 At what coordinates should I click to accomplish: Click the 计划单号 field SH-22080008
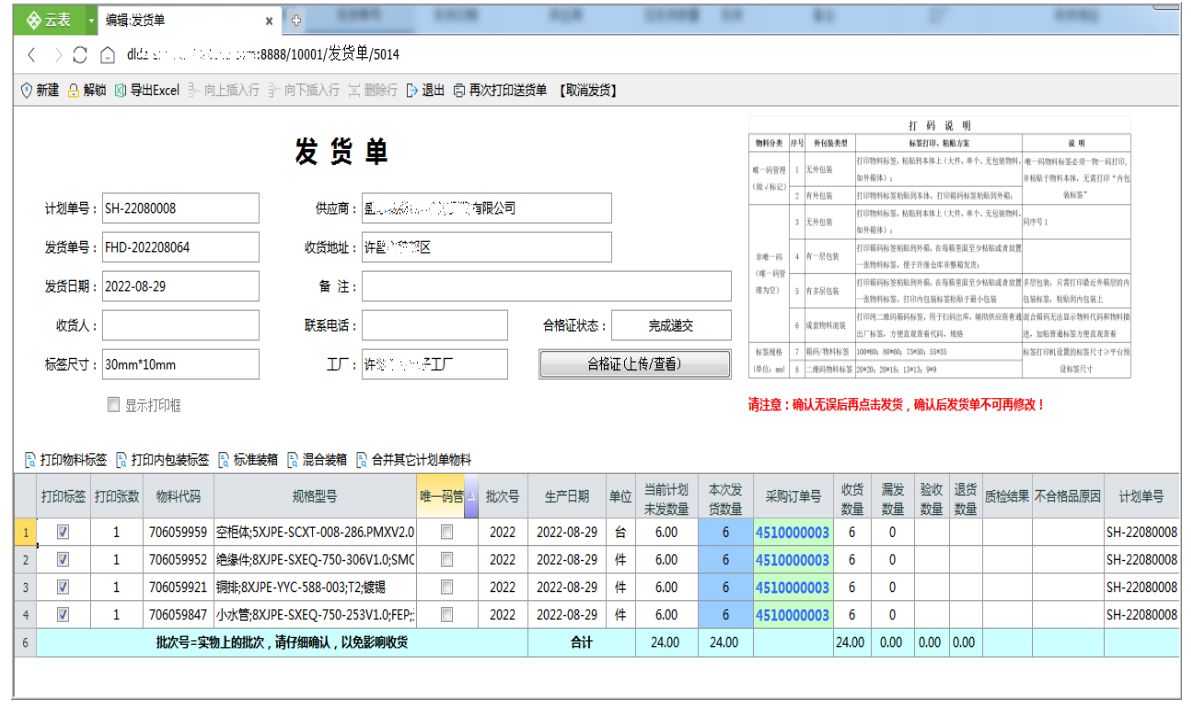181,208
